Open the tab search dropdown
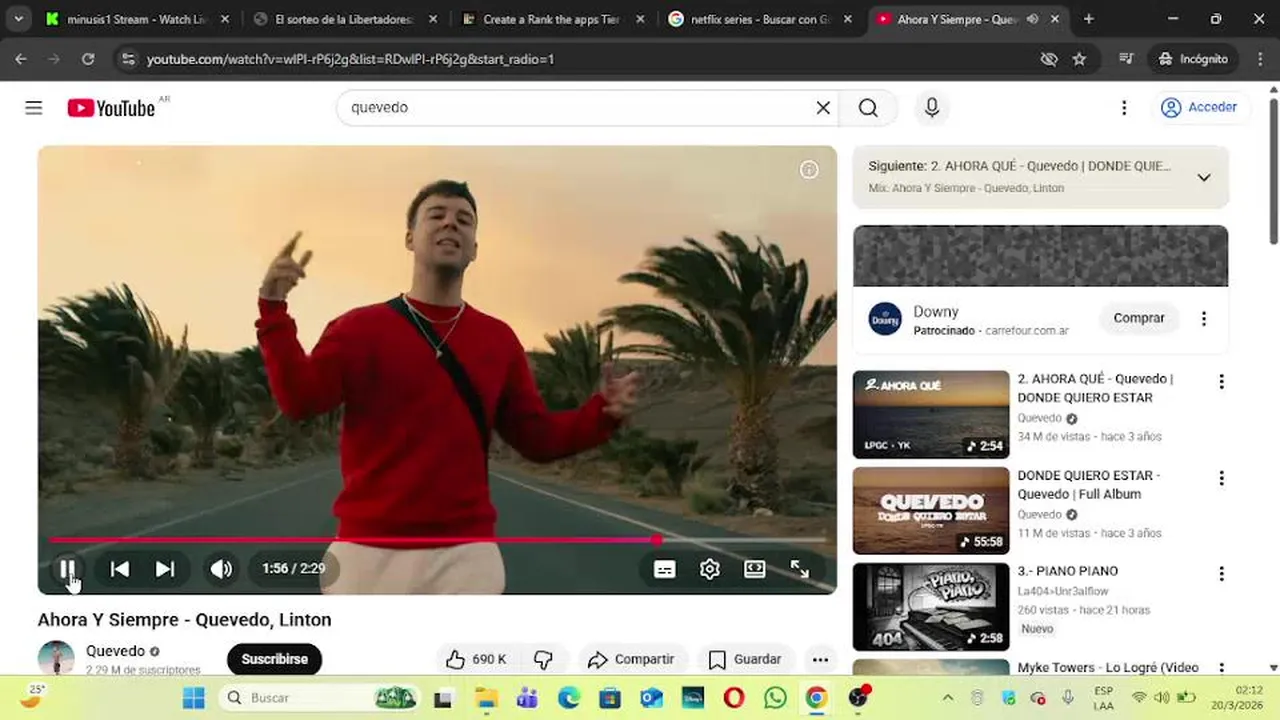Screen dimensions: 1280x720 coord(18,19)
